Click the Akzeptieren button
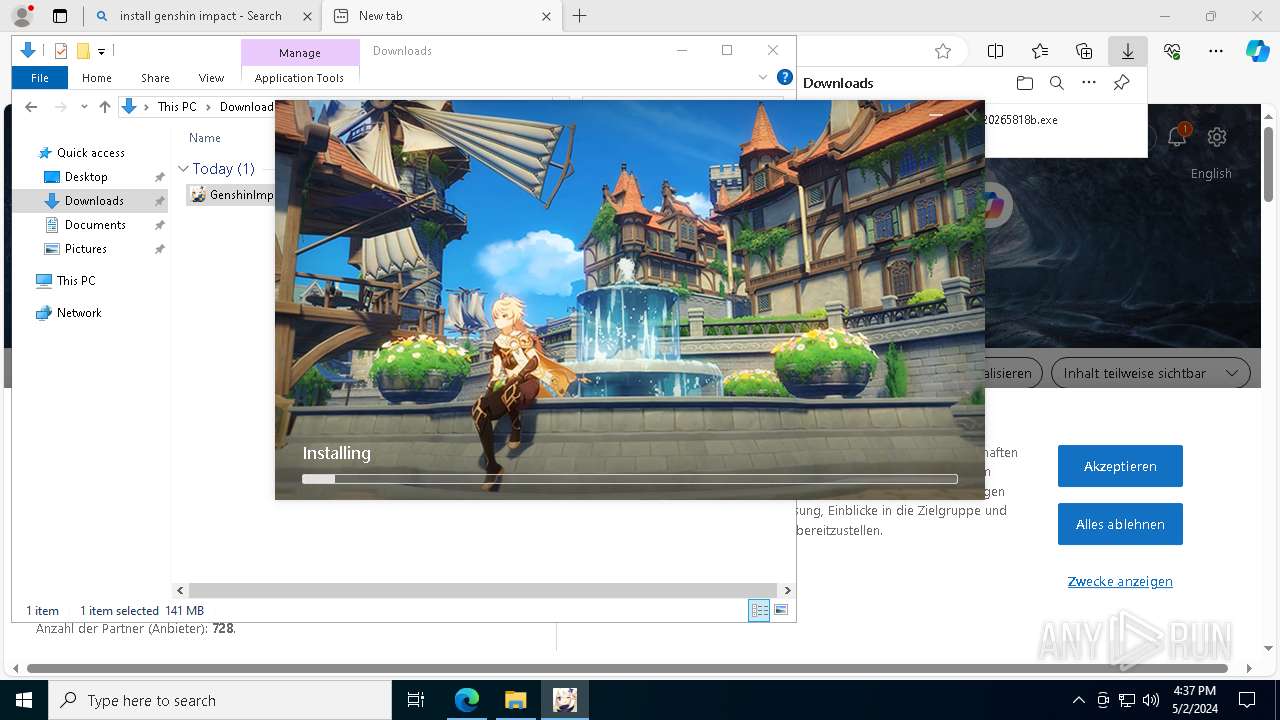Viewport: 1280px width, 720px height. click(x=1120, y=466)
